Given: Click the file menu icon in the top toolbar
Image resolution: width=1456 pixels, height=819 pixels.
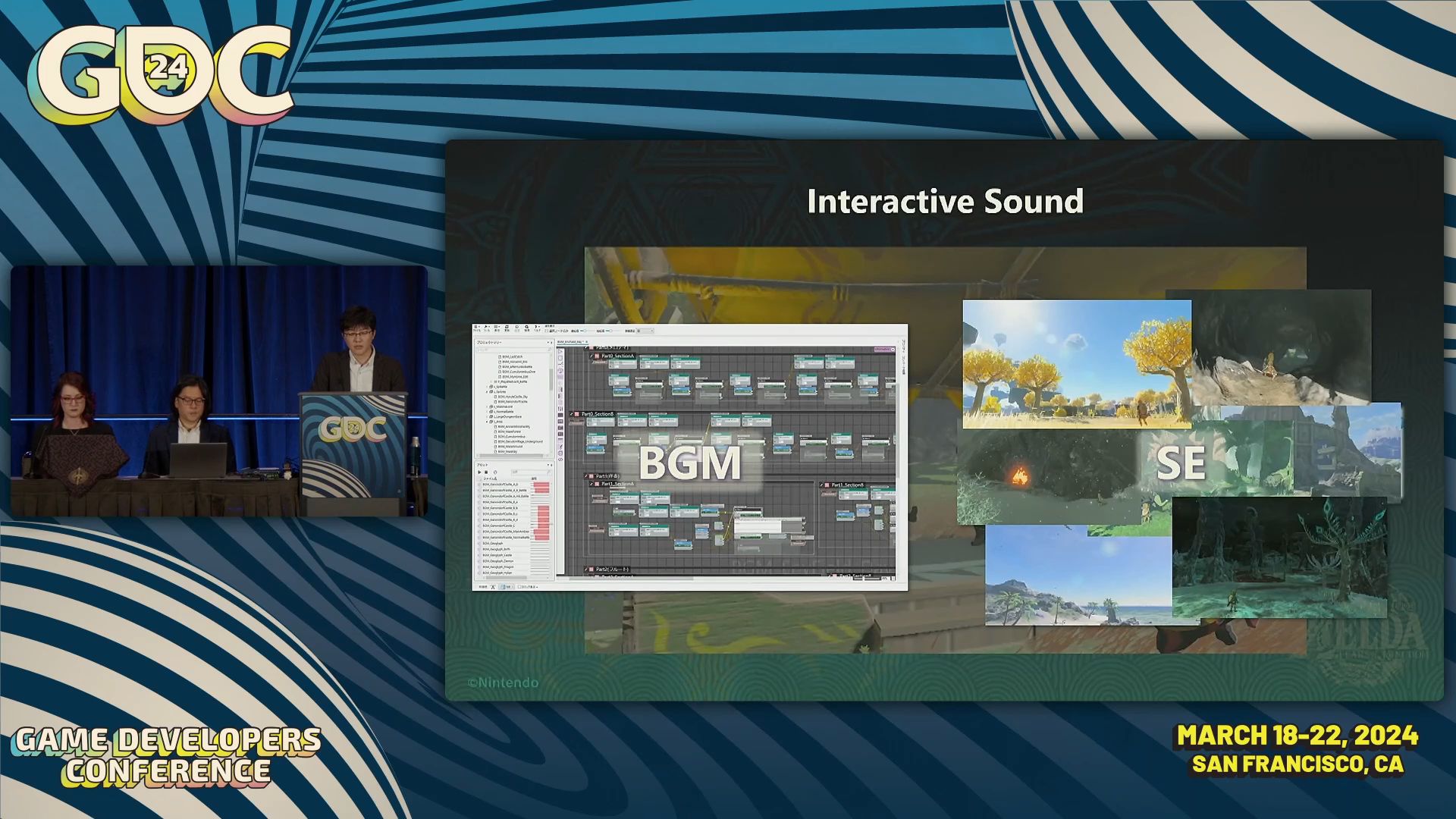Looking at the screenshot, I should click(x=476, y=327).
